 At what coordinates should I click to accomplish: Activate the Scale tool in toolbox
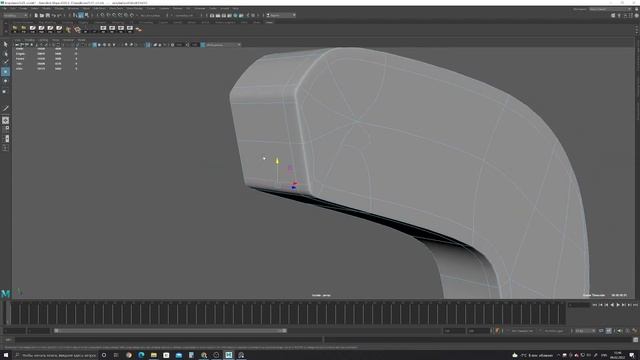pos(5,91)
